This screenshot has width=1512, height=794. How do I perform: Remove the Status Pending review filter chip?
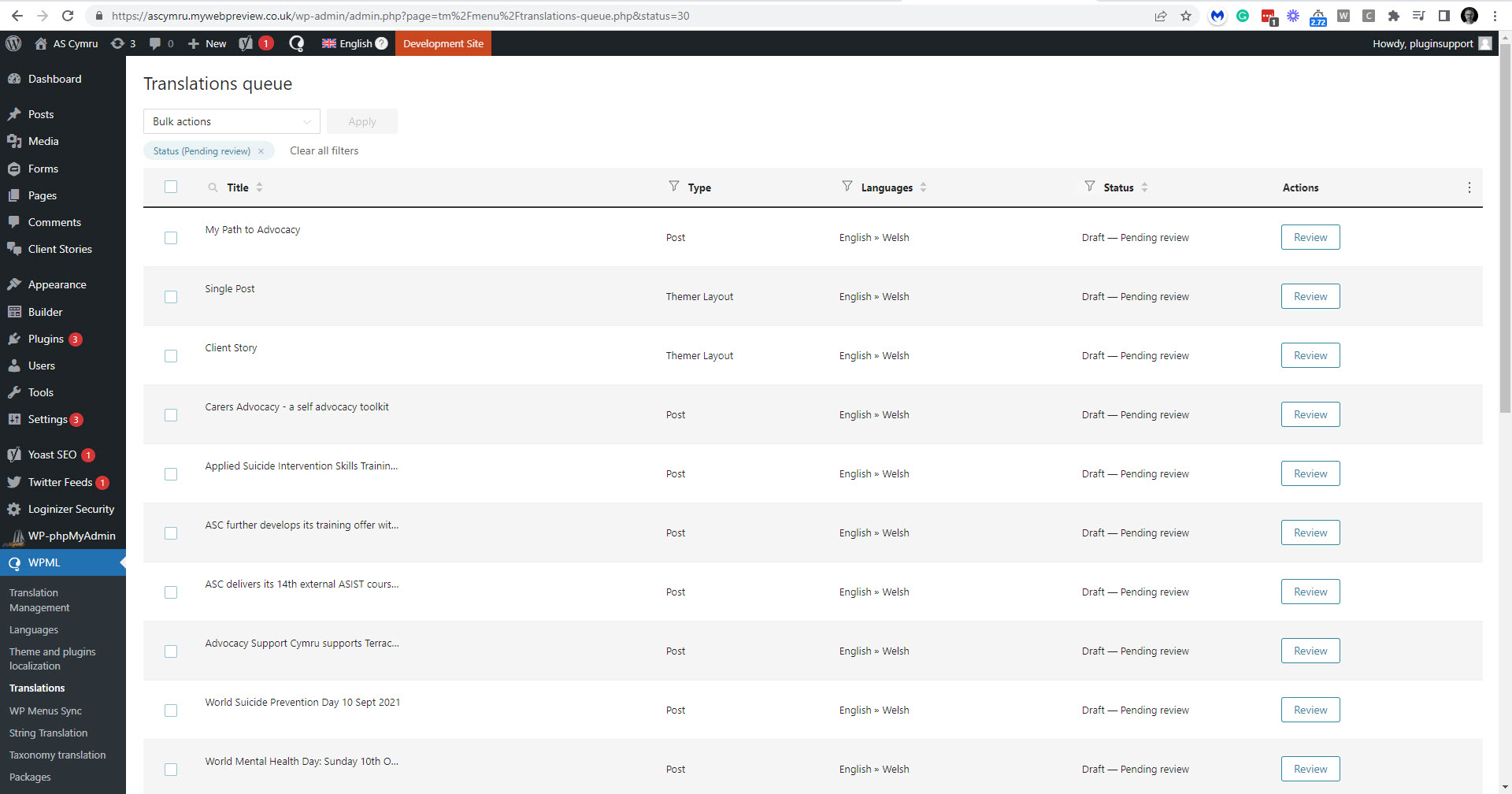pos(261,151)
